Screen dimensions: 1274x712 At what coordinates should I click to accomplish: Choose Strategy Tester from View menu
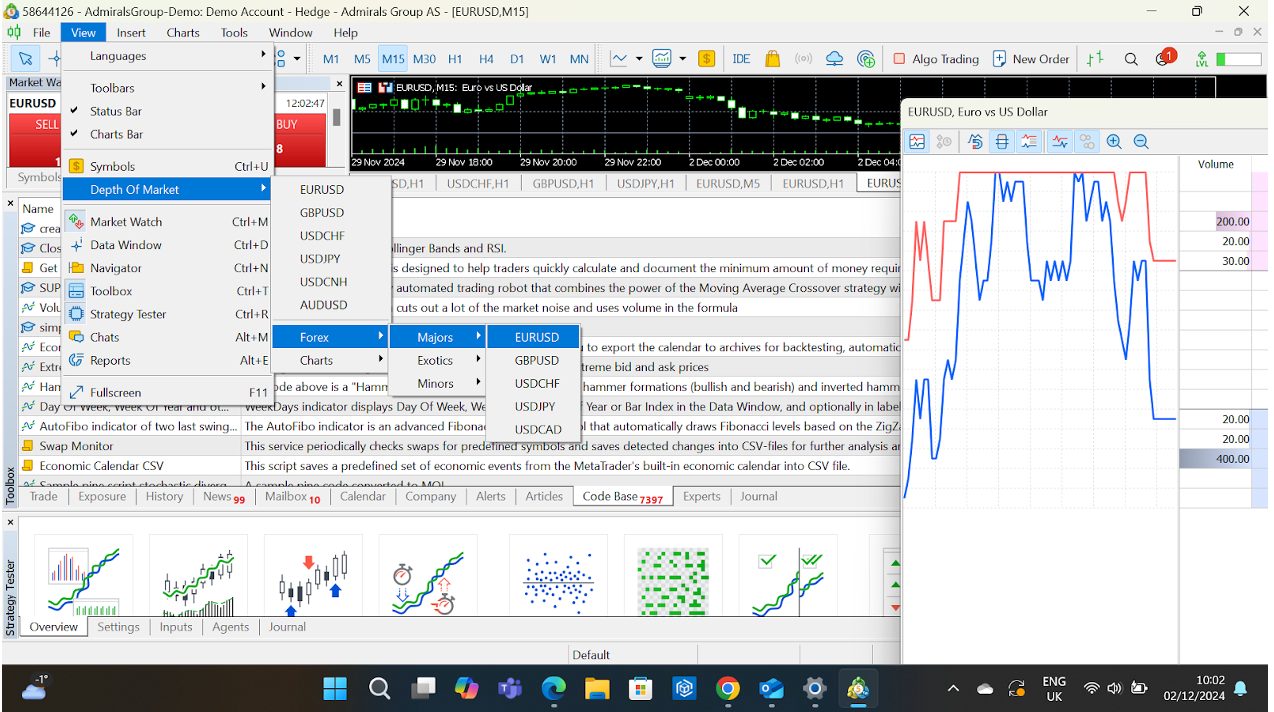168,314
